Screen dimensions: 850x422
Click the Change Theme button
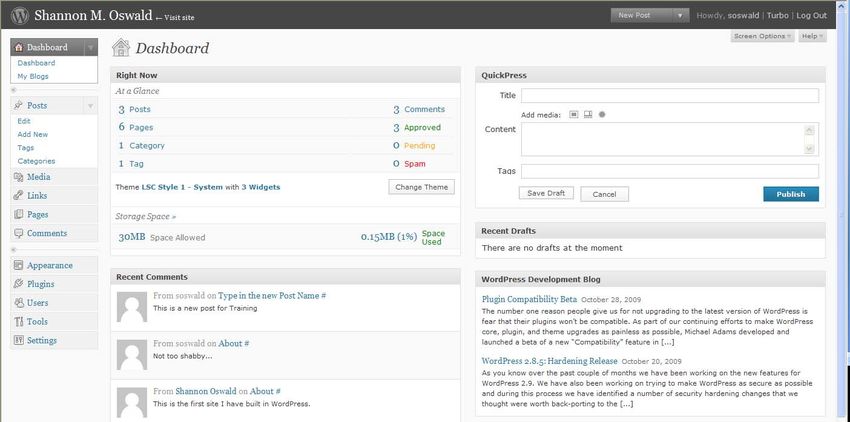422,187
